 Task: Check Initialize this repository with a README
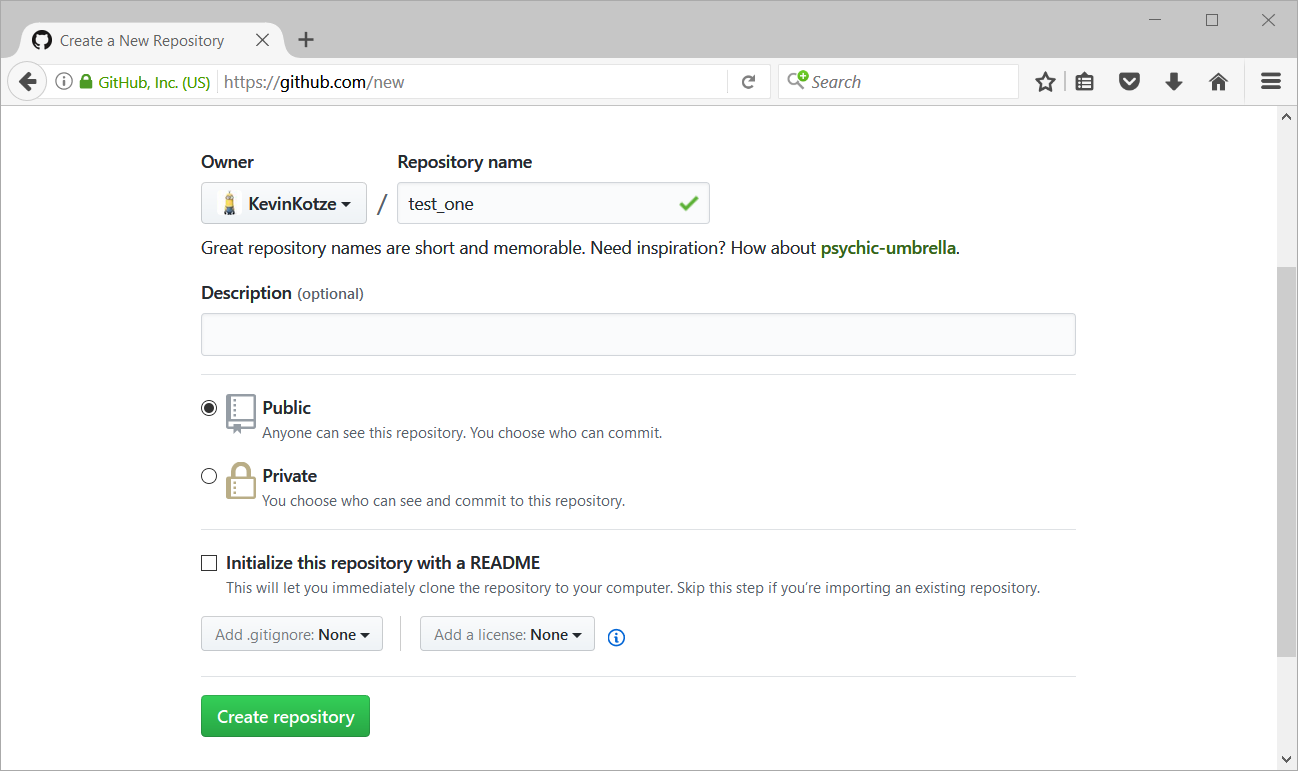(209, 563)
